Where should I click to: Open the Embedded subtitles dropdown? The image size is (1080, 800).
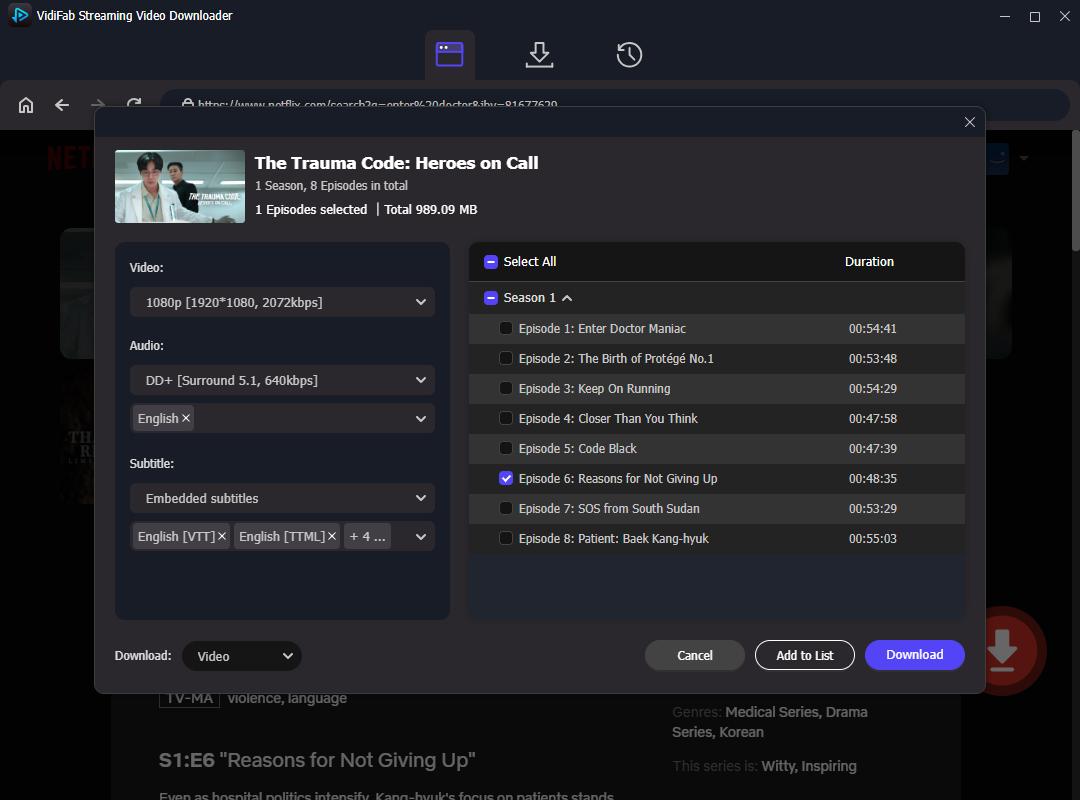point(282,498)
